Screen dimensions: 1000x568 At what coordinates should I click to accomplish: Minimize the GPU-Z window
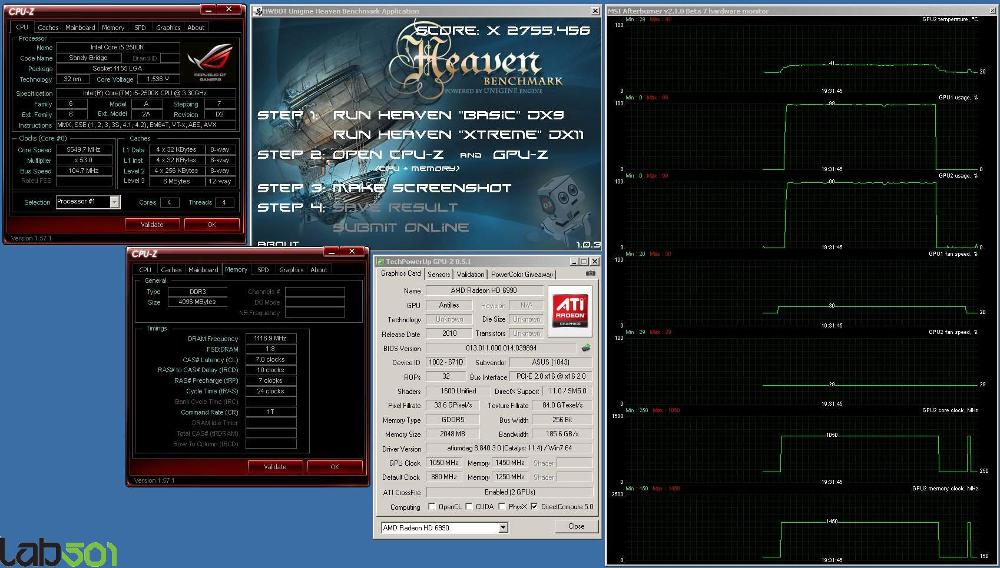coord(574,261)
